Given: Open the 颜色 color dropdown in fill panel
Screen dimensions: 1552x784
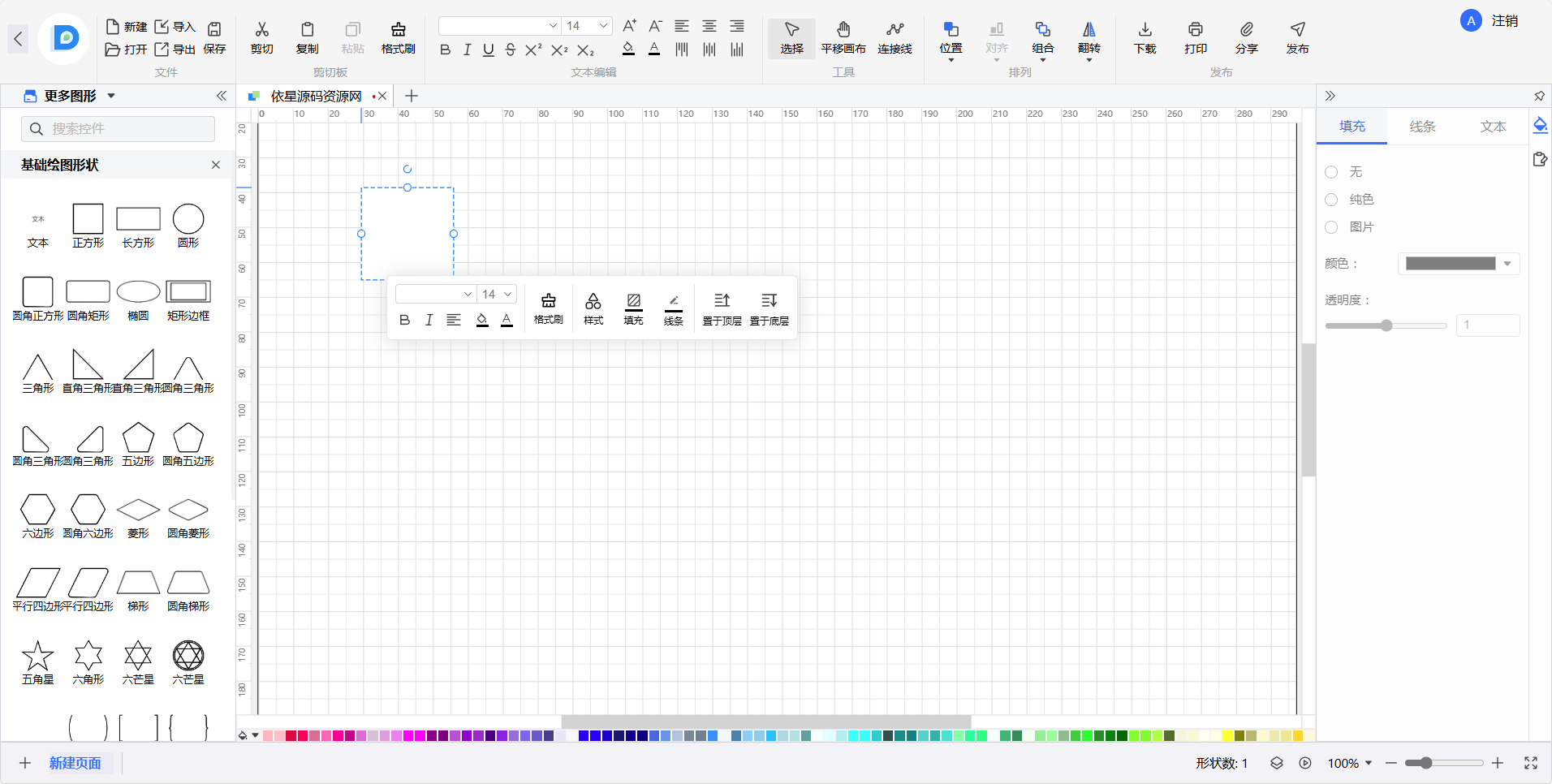Looking at the screenshot, I should 1458,264.
